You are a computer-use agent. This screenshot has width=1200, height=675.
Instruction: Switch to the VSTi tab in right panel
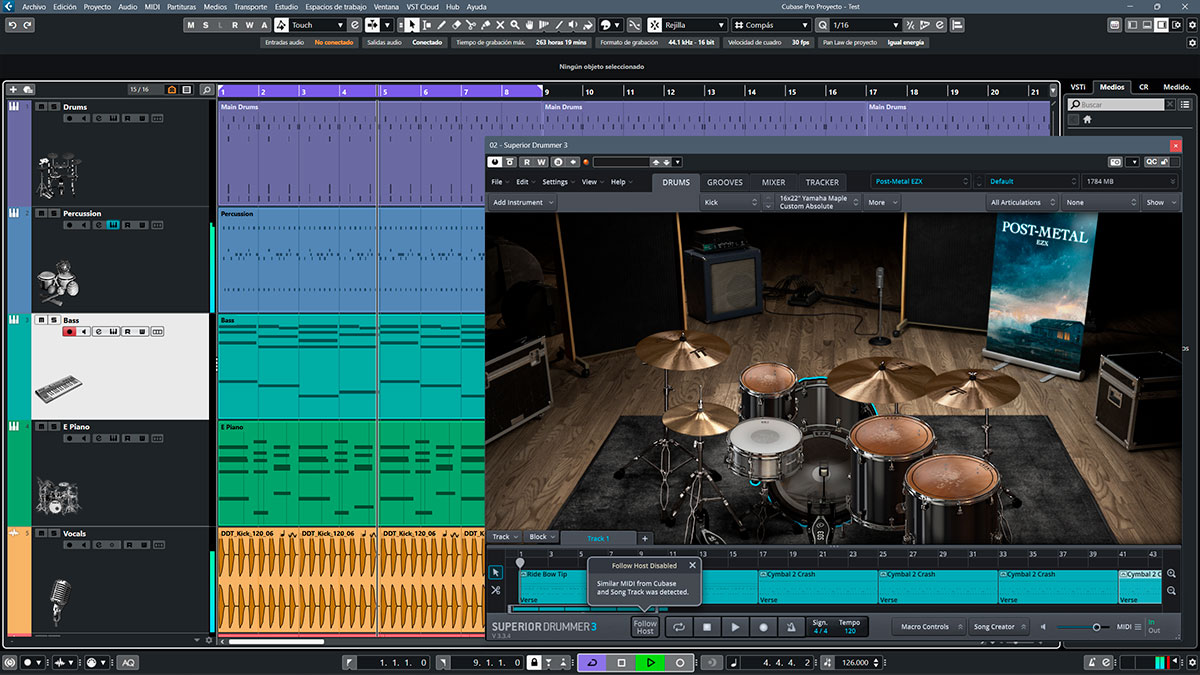pyautogui.click(x=1078, y=87)
